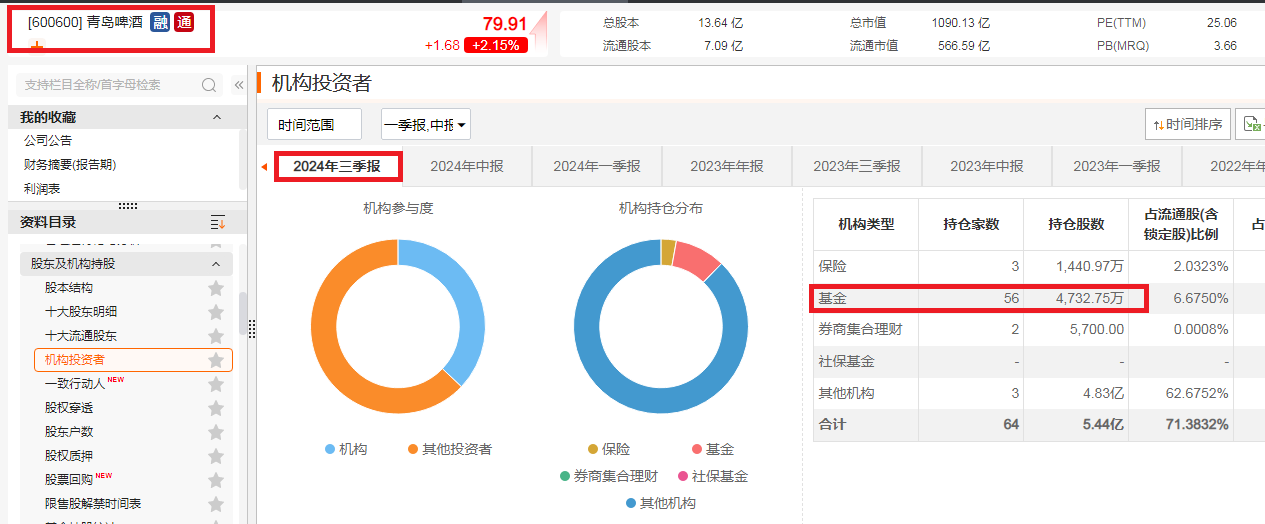
Task: Click the 持仓股数 column header
Action: 1076,224
